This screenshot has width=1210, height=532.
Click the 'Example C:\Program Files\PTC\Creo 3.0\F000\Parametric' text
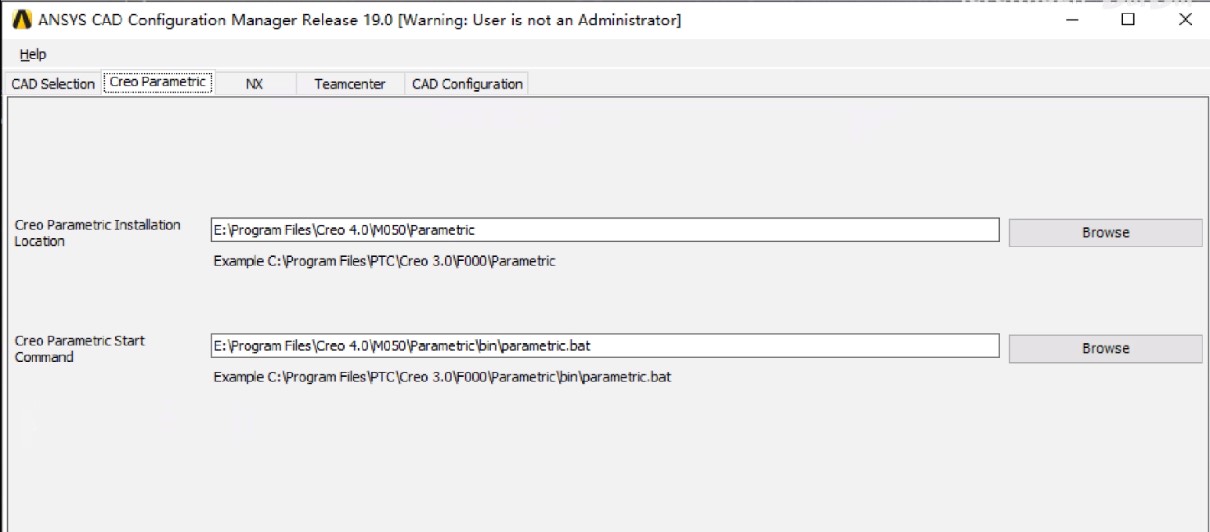point(384,261)
